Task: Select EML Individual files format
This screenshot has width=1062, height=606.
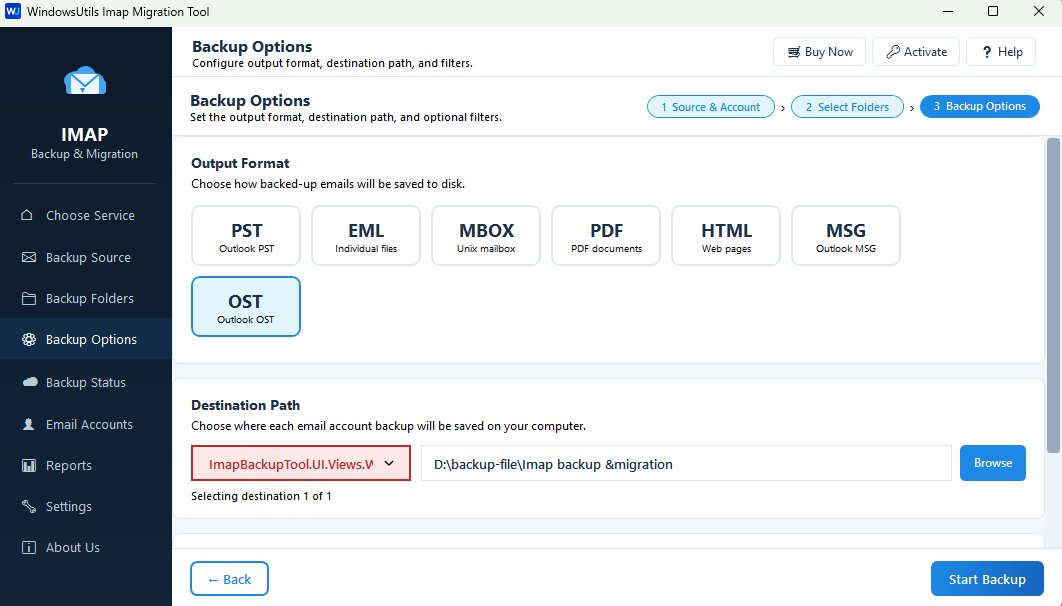Action: (366, 236)
